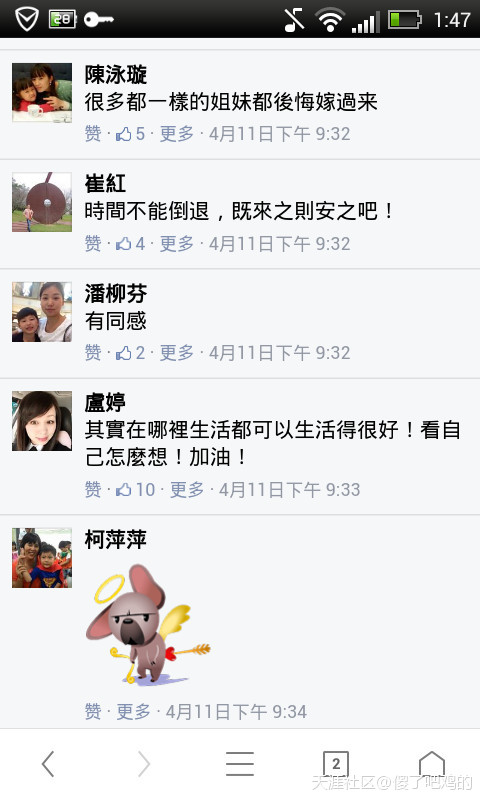This screenshot has height=800, width=480.
Task: Open the tab switcher showing 2
Action: pyautogui.click(x=336, y=764)
